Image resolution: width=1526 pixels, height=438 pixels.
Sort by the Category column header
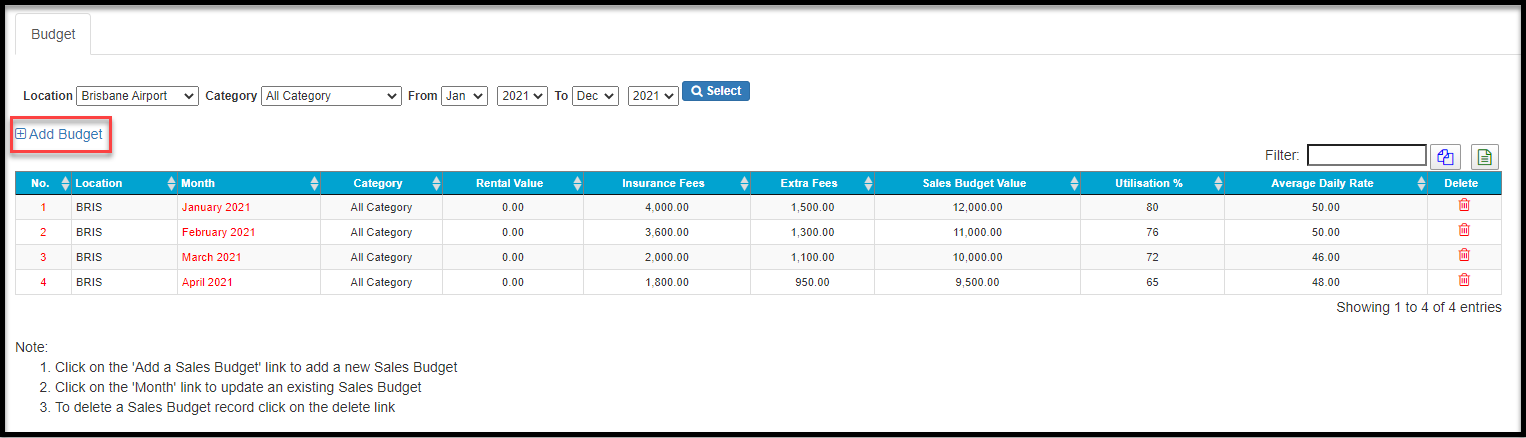(381, 183)
